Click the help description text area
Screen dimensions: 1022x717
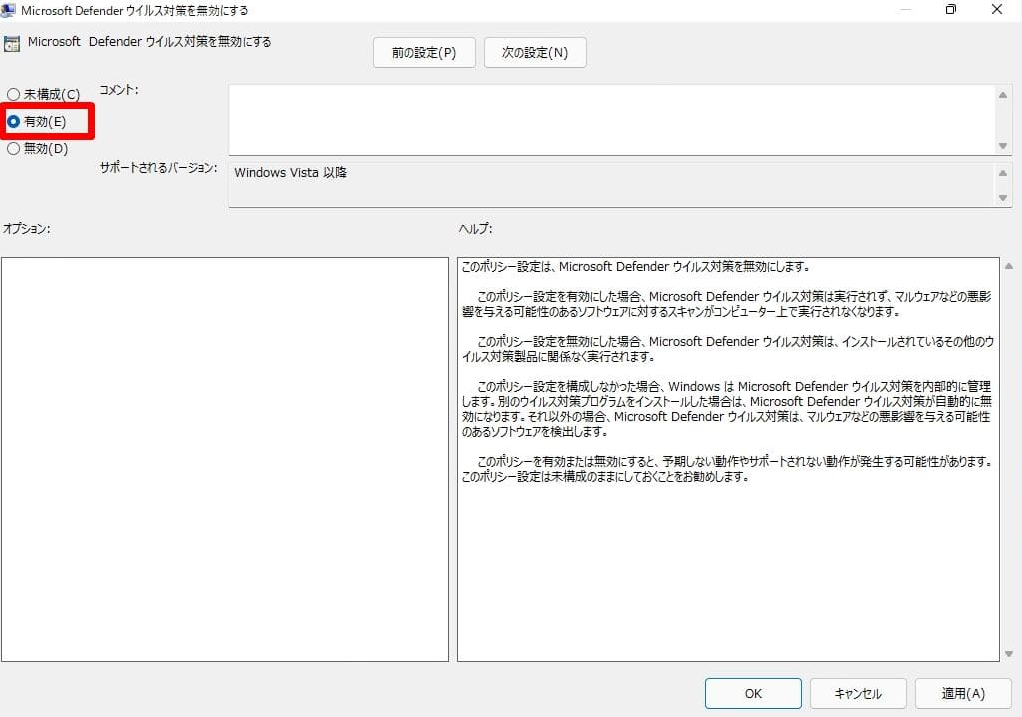point(728,460)
